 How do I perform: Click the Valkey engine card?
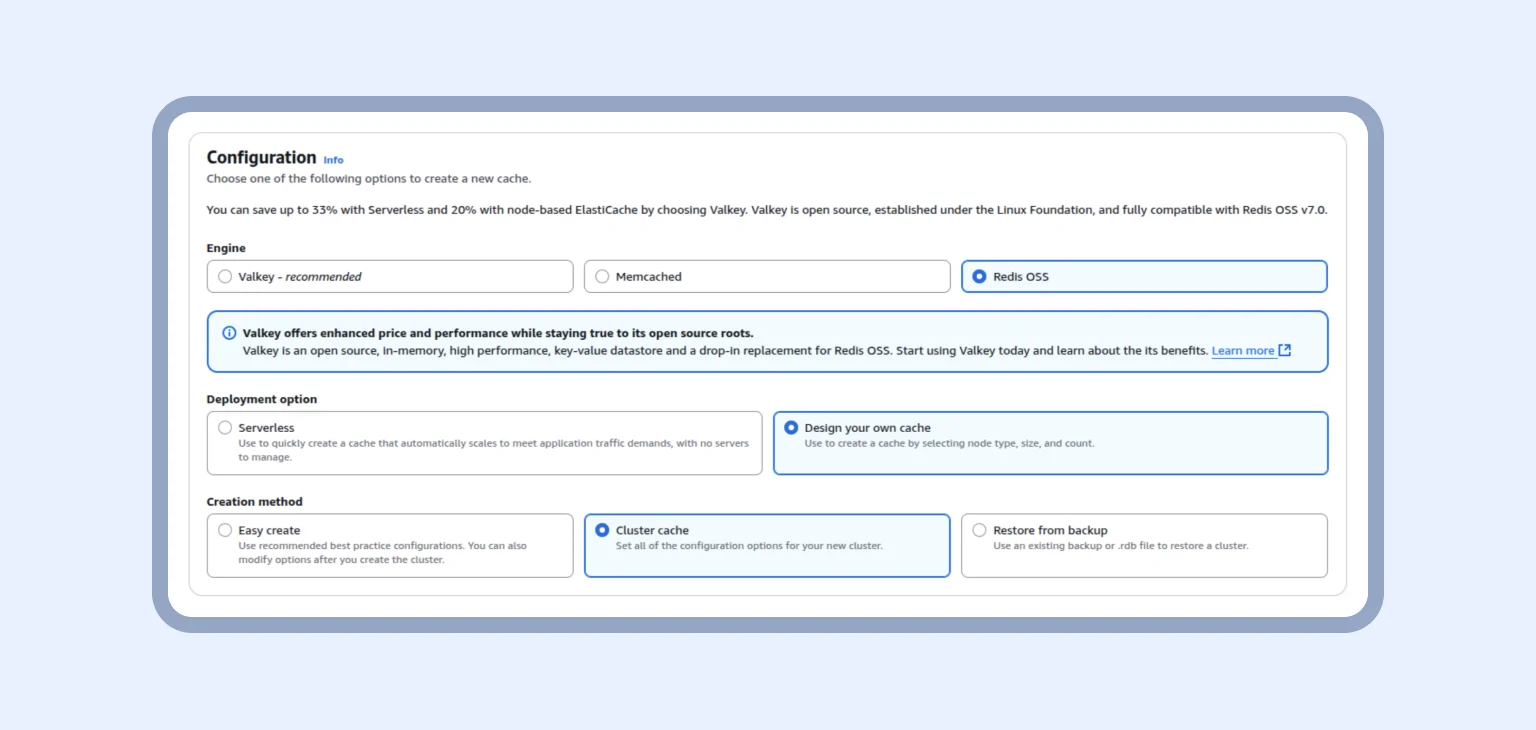coord(390,276)
